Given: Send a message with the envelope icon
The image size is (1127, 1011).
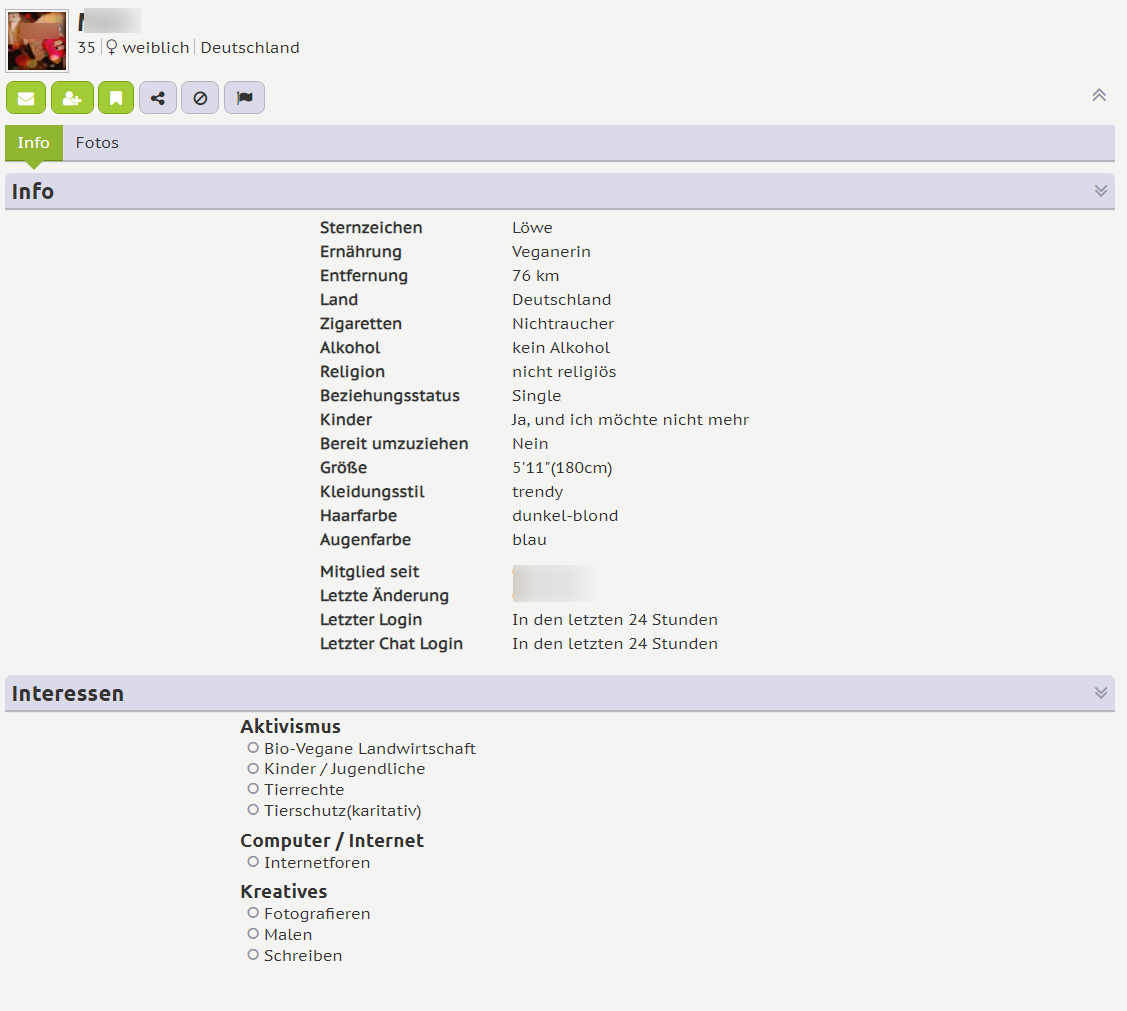Looking at the screenshot, I should click(x=26, y=98).
